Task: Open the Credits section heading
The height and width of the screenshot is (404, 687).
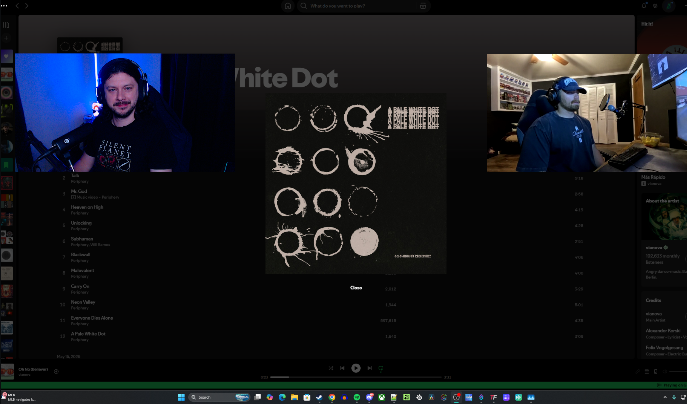Action: [653, 300]
